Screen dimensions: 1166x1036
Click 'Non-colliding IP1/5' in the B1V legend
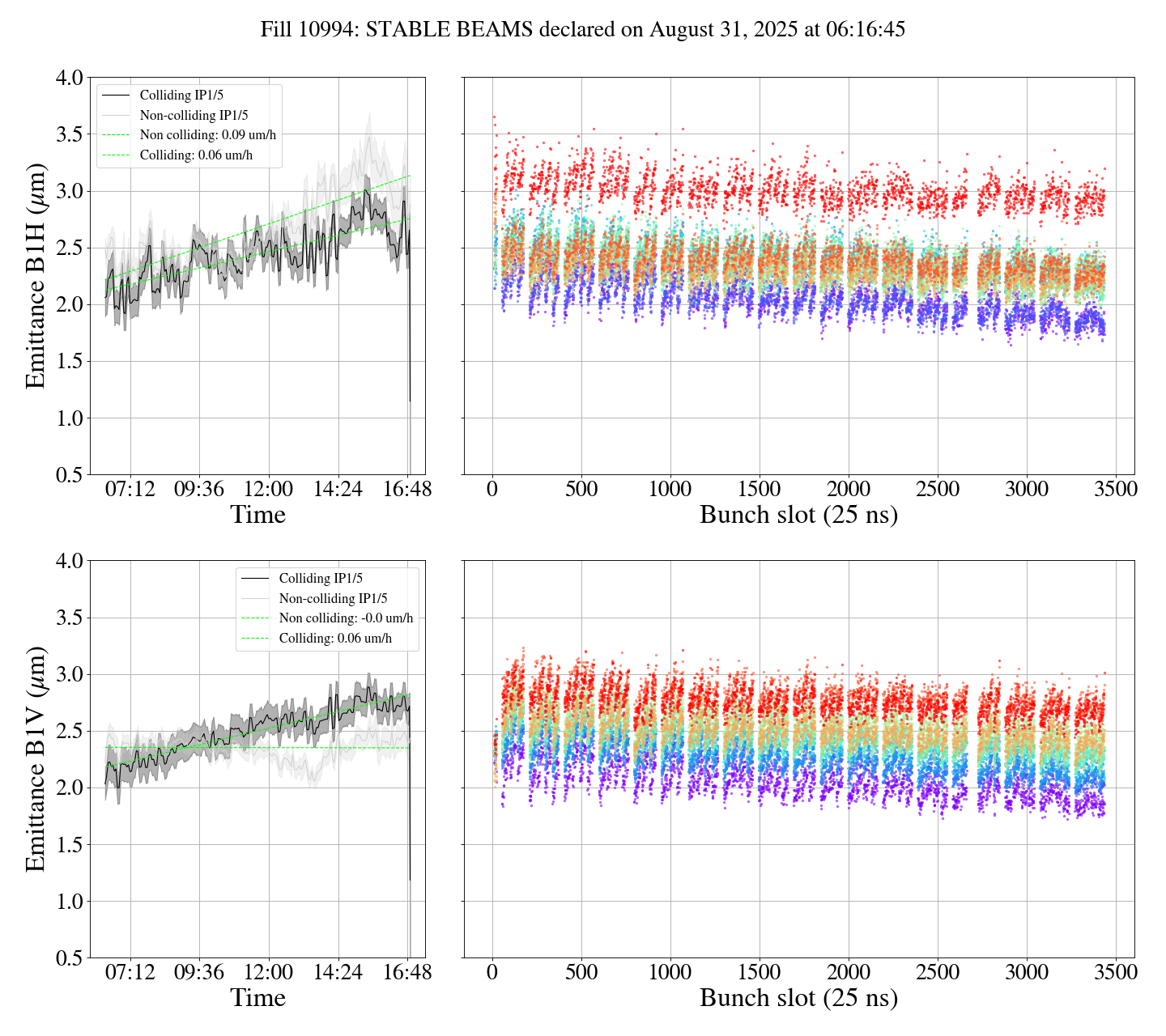(333, 599)
